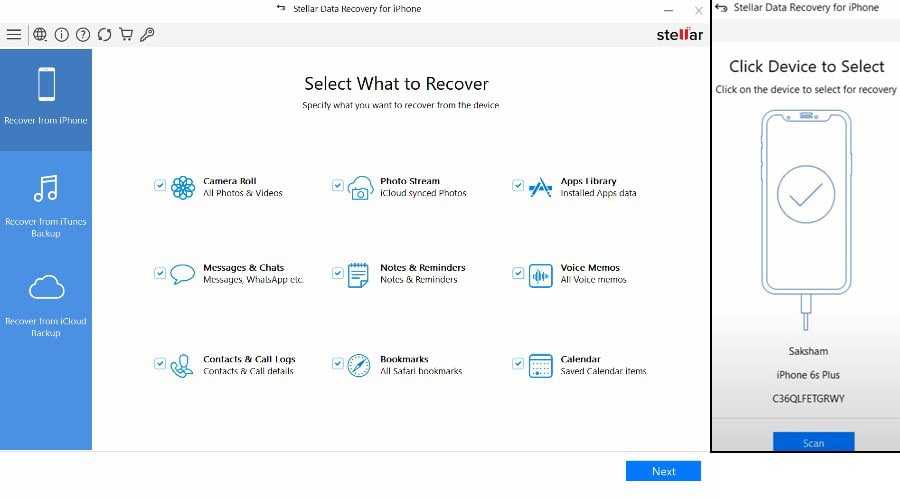900x500 pixels.
Task: Open the hamburger menu in toolbar
Action: click(14, 34)
